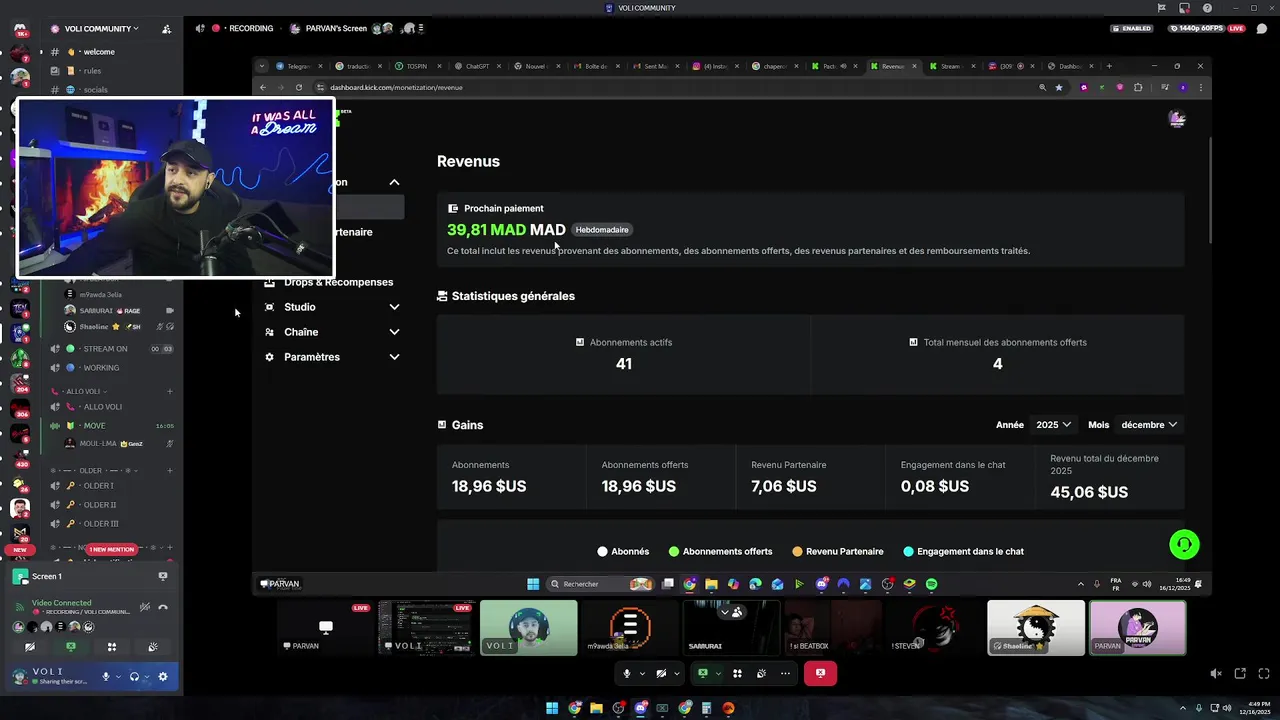Screen dimensions: 1280x720
Task: Stop screen sharing in the left voice panel
Action: (x=70, y=647)
